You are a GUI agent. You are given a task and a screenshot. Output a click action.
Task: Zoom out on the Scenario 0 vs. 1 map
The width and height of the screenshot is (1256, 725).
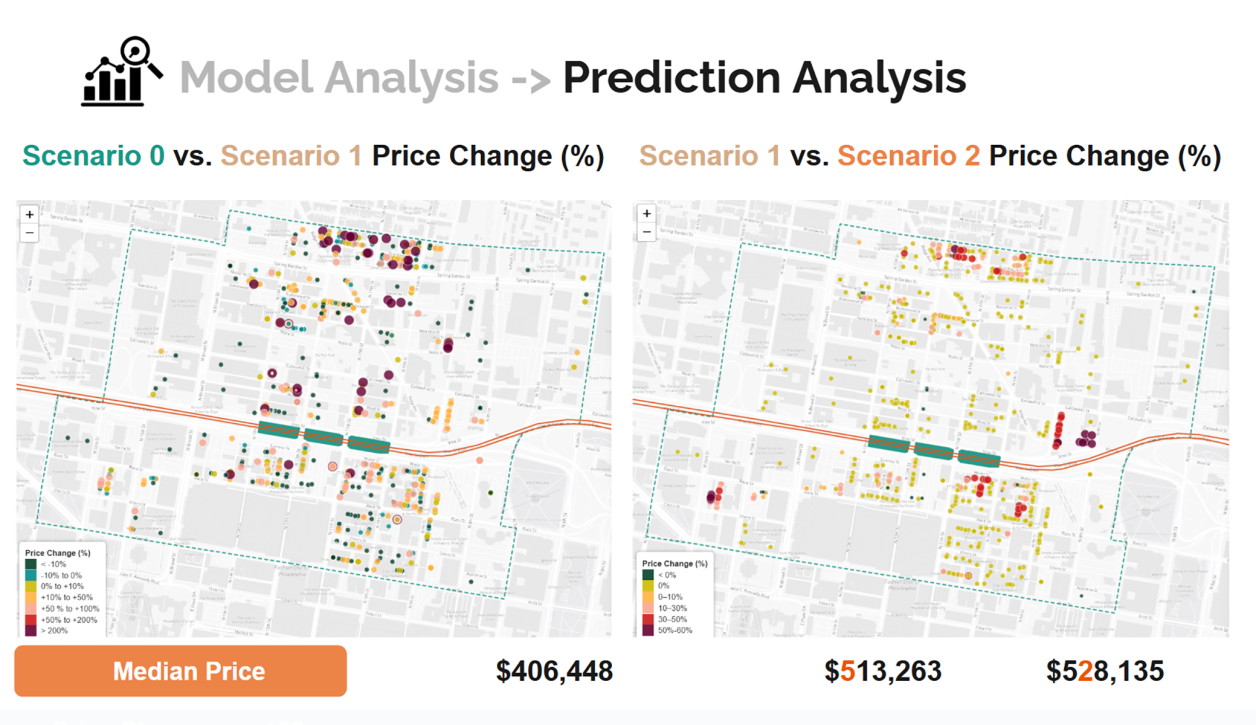30,232
